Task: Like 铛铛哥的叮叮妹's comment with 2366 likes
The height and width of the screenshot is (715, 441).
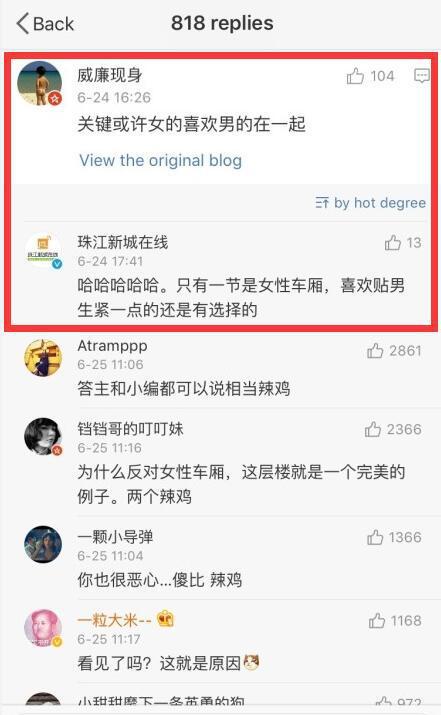Action: [373, 429]
